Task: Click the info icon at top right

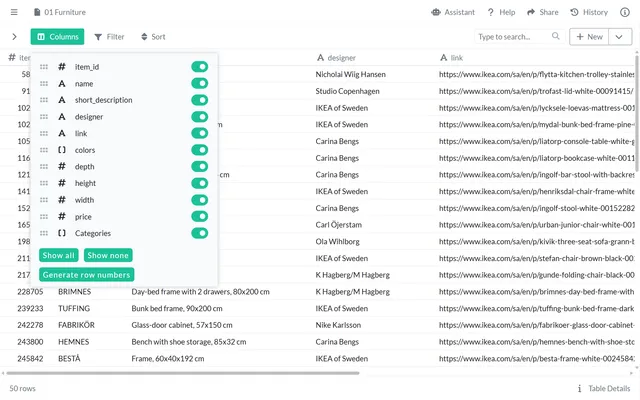Action: [625, 12]
